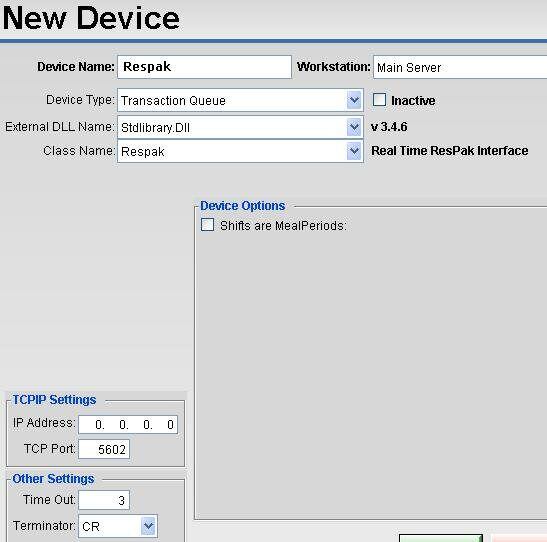Image resolution: width=547 pixels, height=542 pixels.
Task: Select last octet of IP Address
Action: (x=168, y=424)
